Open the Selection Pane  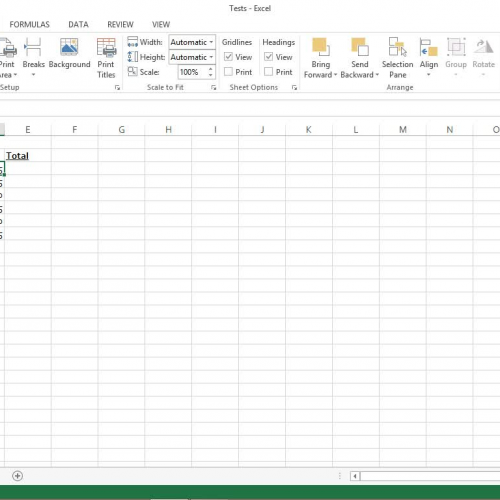pyautogui.click(x=398, y=58)
